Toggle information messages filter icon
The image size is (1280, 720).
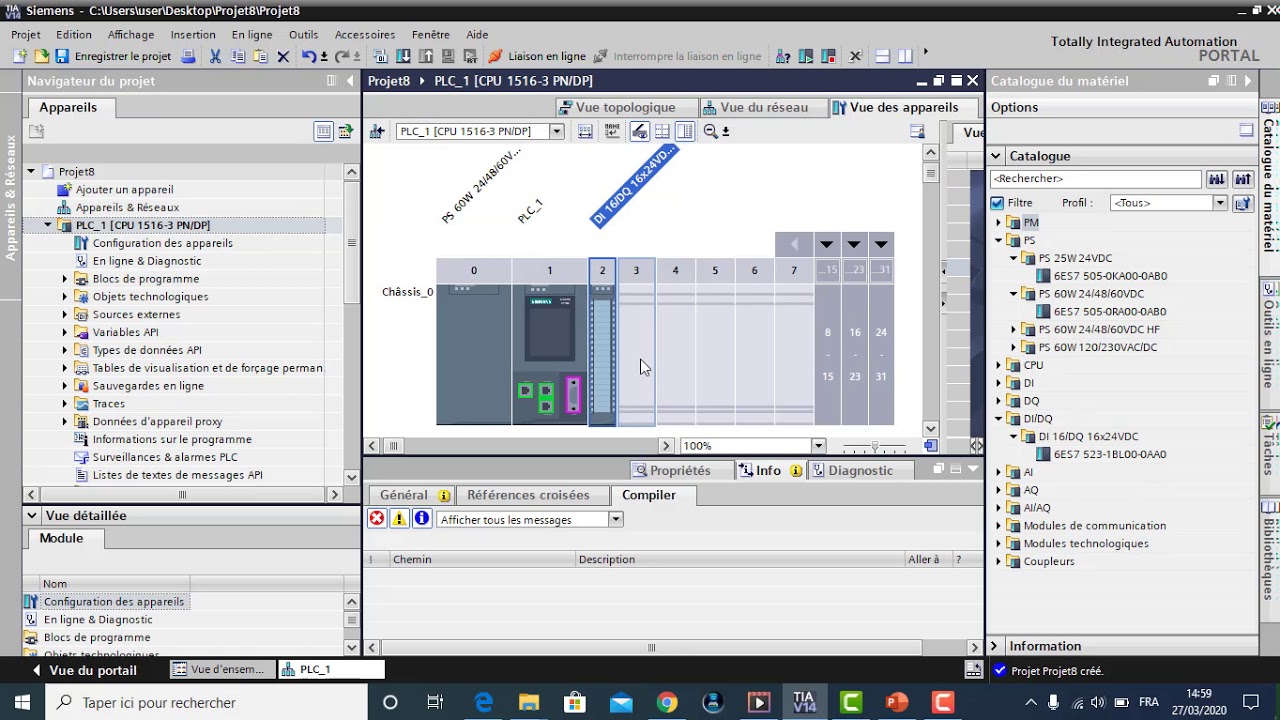[421, 518]
